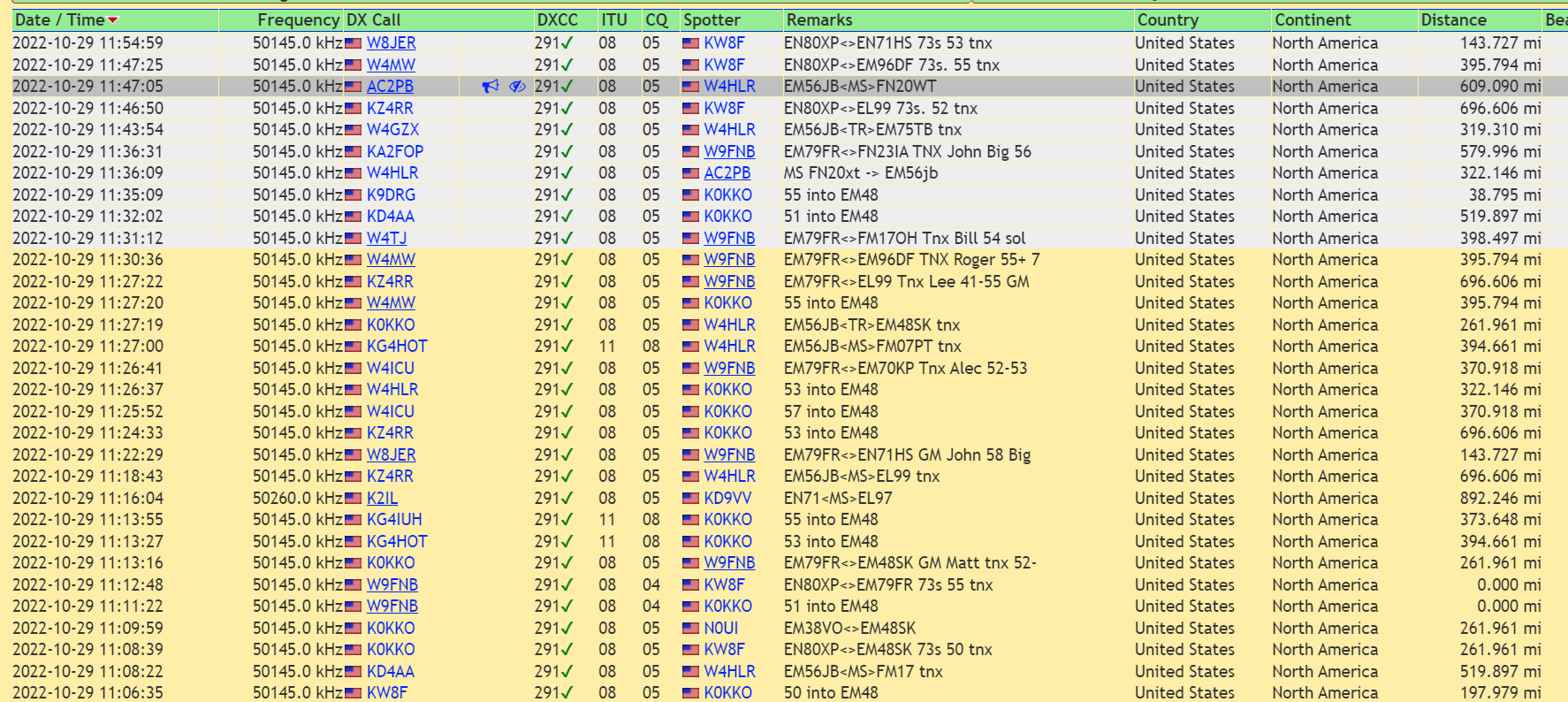Click the DXCC checkmark in the W4TJ row
The image size is (1568, 702).
(567, 238)
